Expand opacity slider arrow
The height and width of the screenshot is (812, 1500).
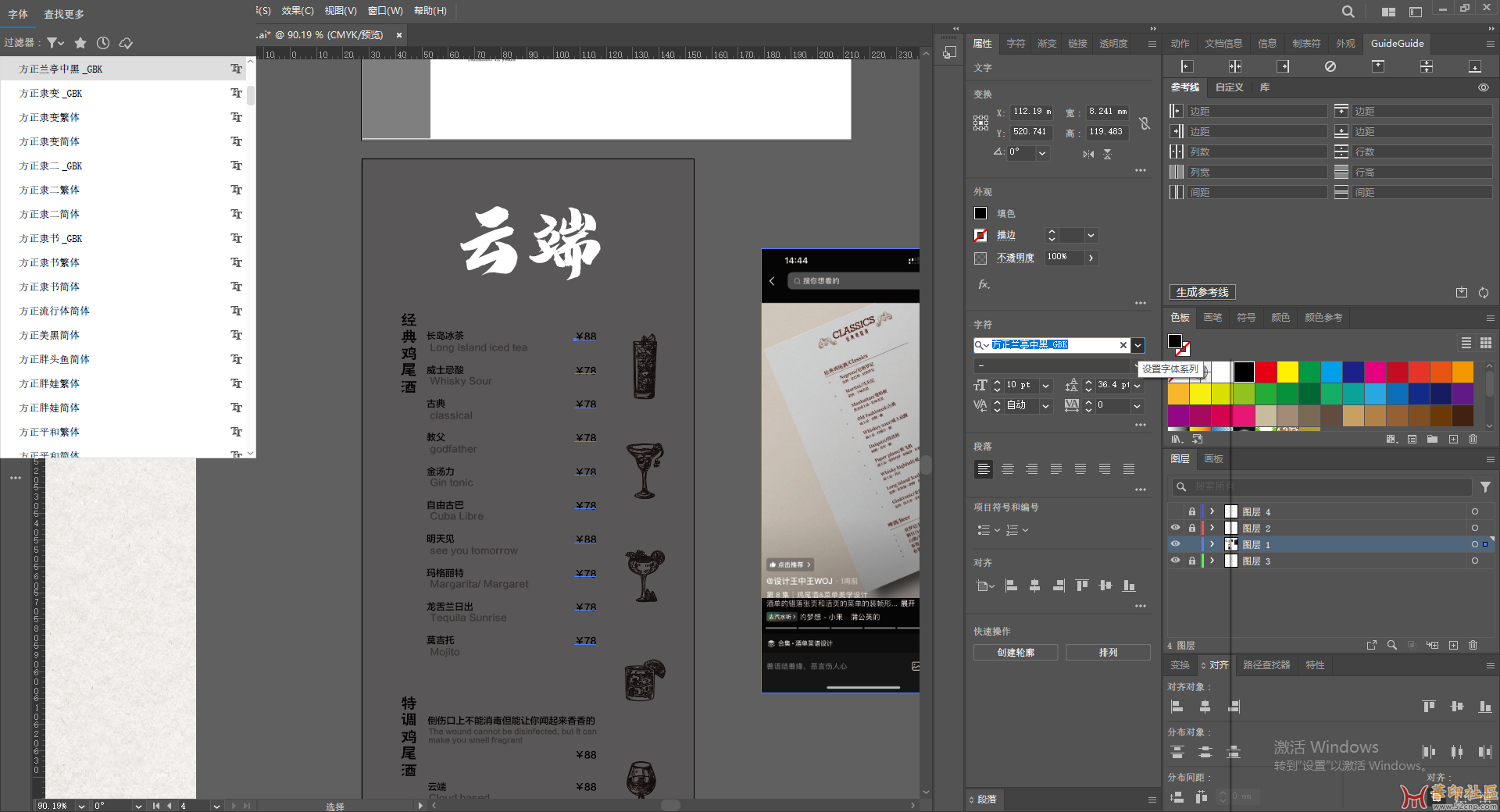coord(1091,257)
